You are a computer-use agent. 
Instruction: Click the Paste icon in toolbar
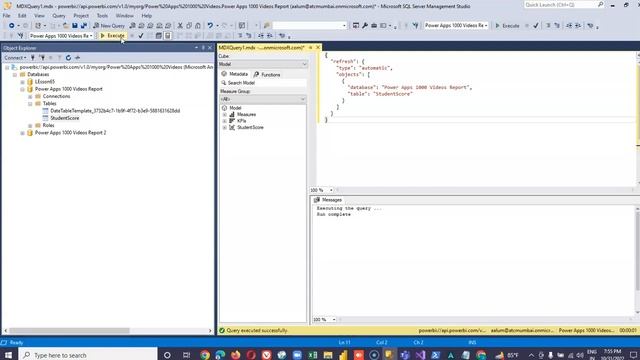click(x=198, y=26)
